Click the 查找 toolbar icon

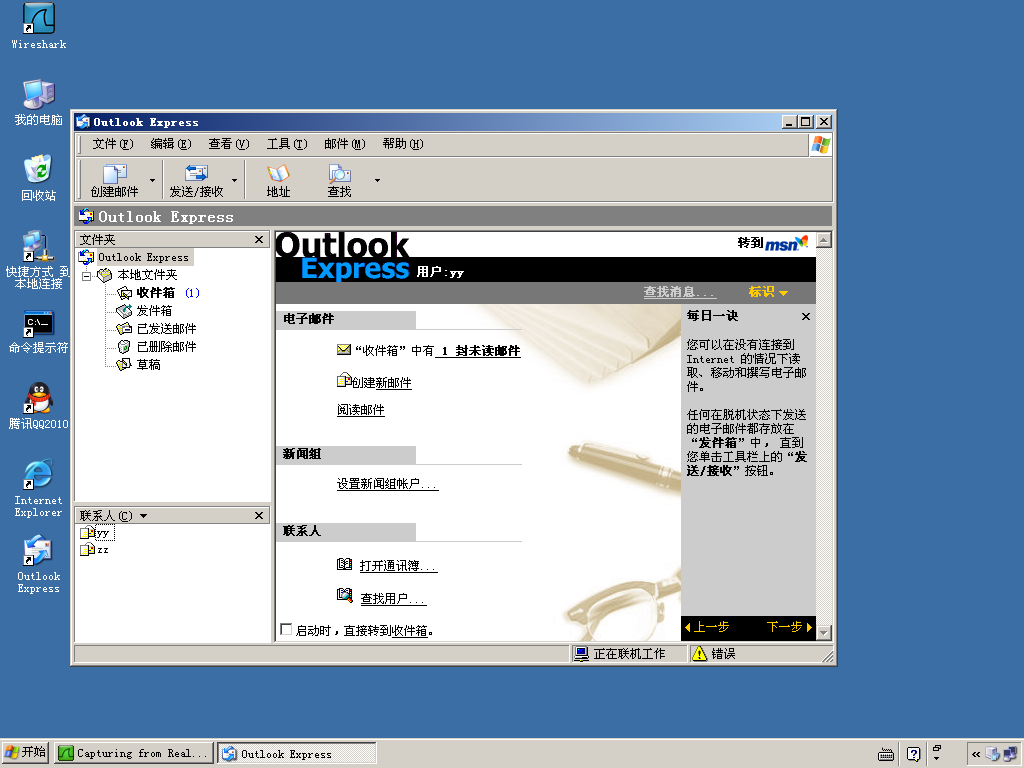tap(340, 180)
